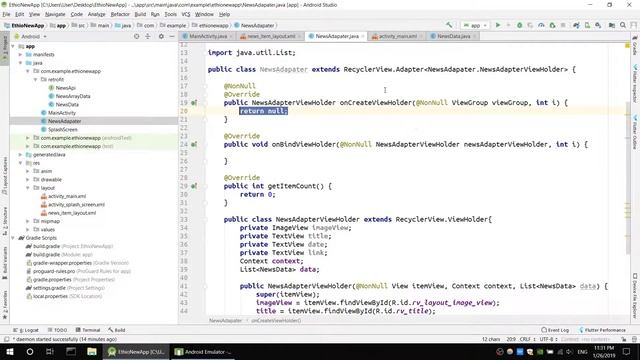Screen dimensions: 640x360
Task: Open the app run configuration dropdown
Action: [475, 25]
